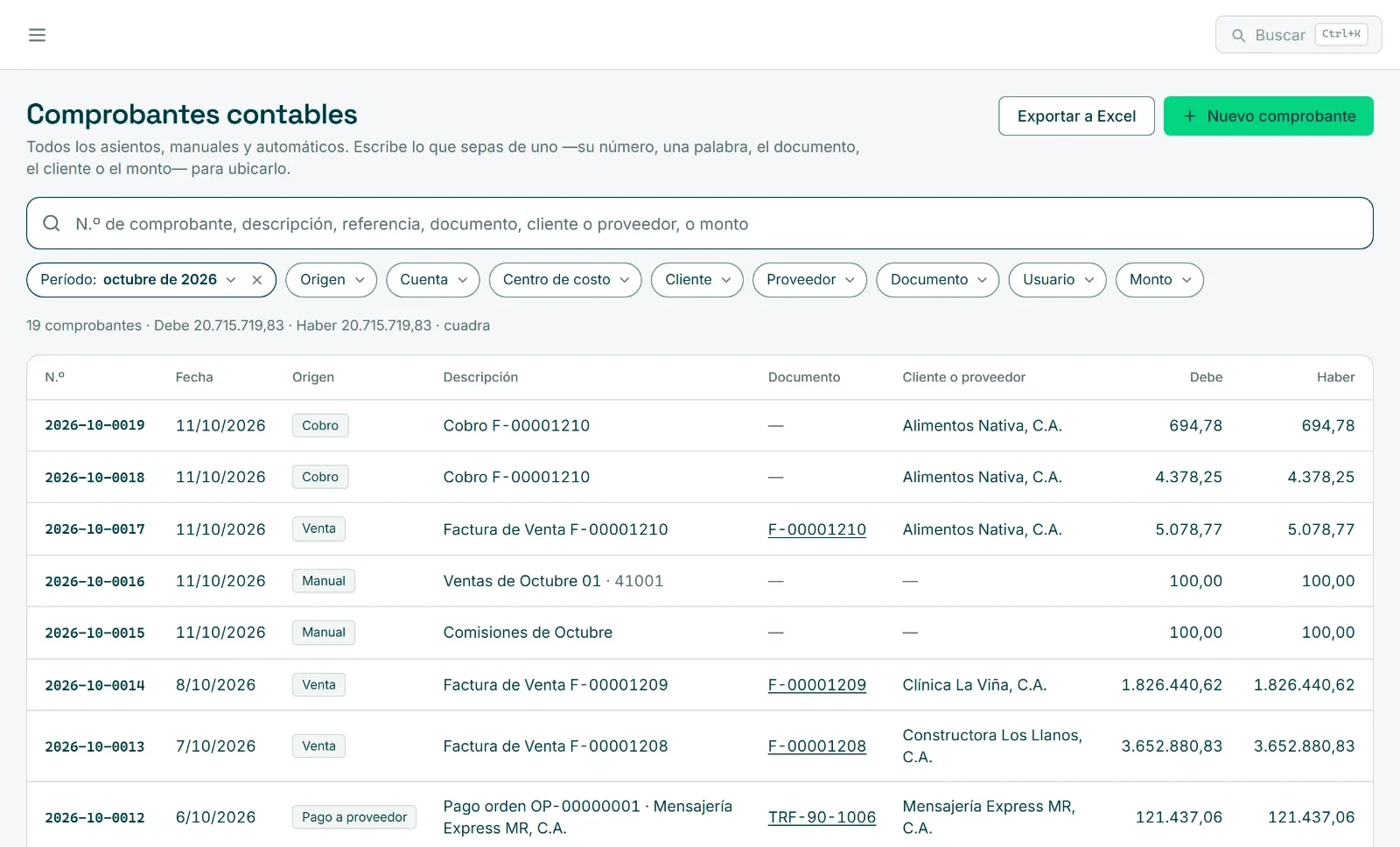
Task: Expand the Proveedor filter
Action: pos(809,280)
